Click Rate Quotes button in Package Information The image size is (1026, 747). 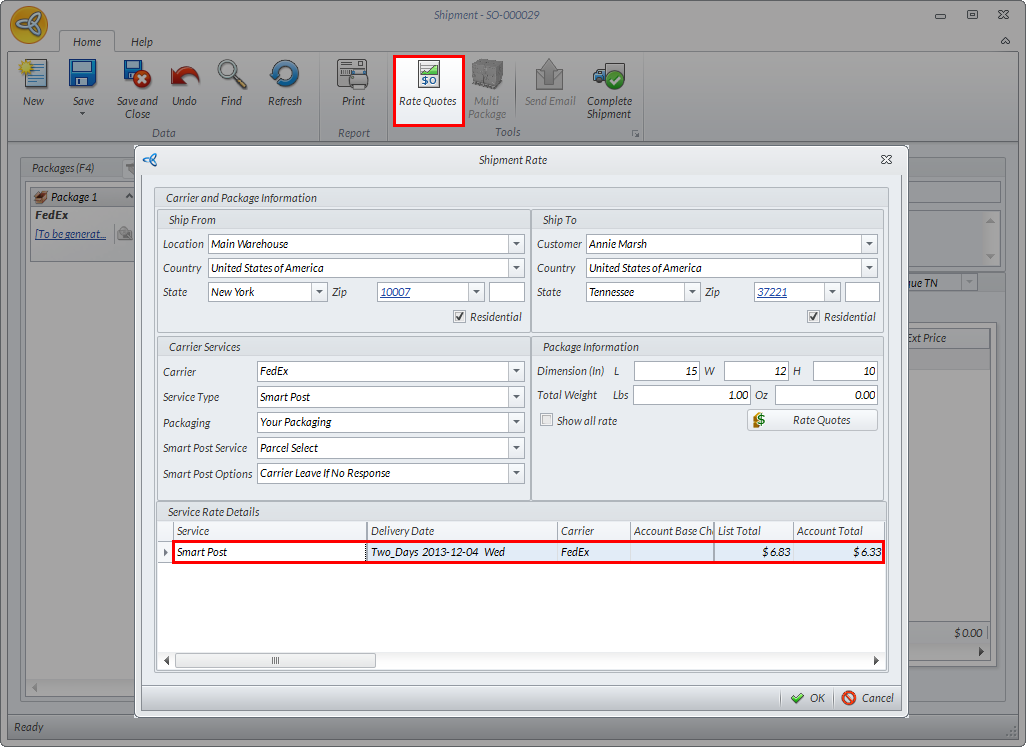click(812, 421)
